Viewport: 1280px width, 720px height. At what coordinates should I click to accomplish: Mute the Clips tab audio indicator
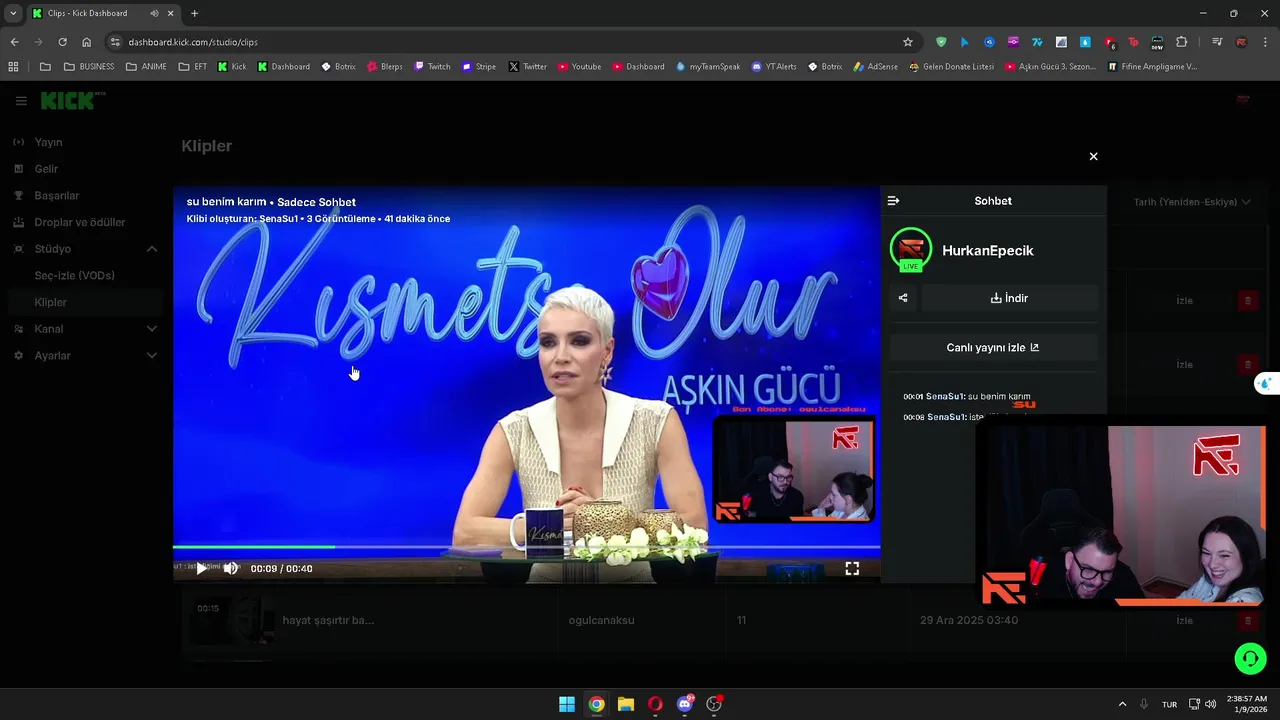pyautogui.click(x=154, y=13)
